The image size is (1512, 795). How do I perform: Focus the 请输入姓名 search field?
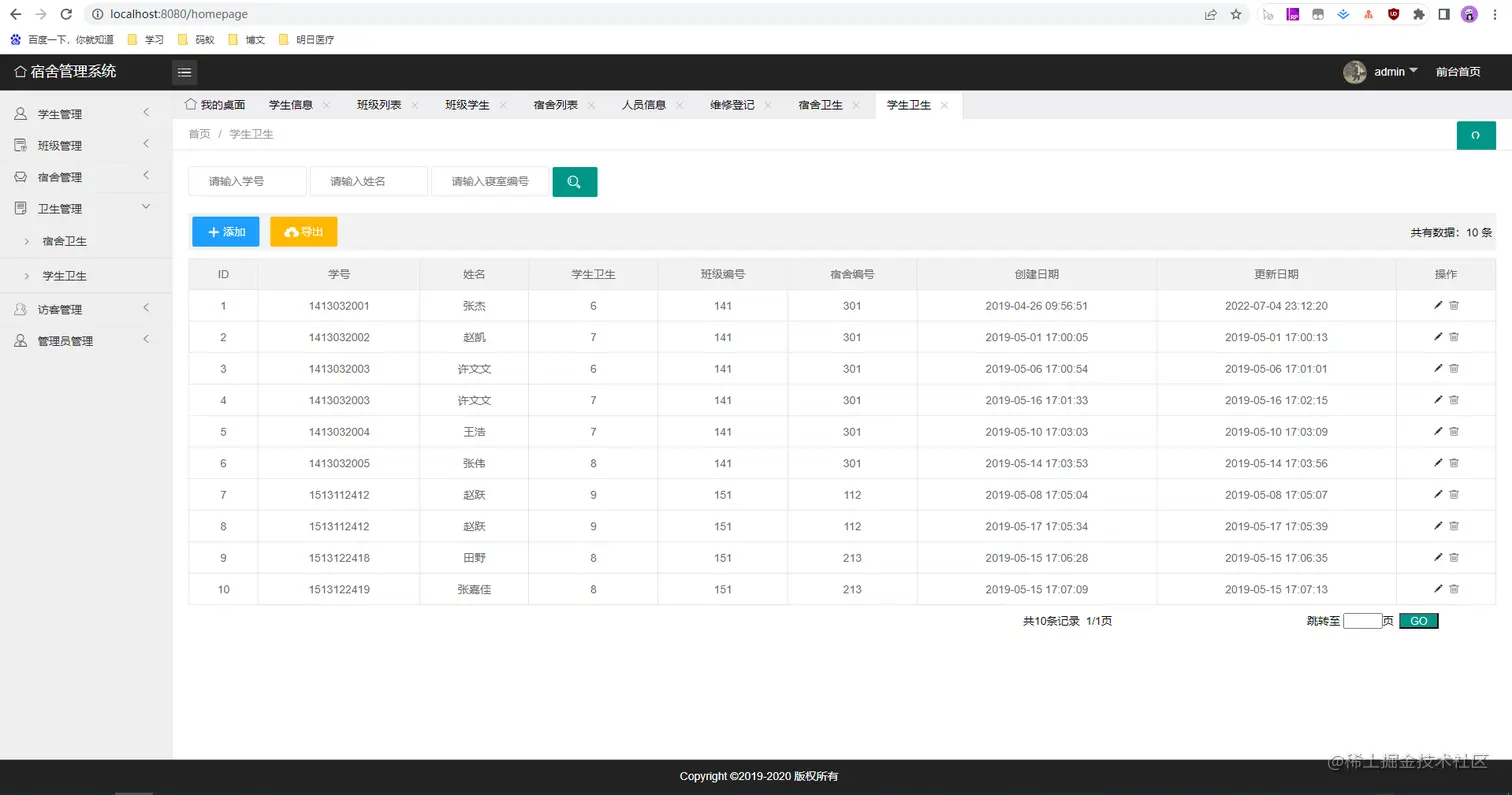(x=369, y=181)
